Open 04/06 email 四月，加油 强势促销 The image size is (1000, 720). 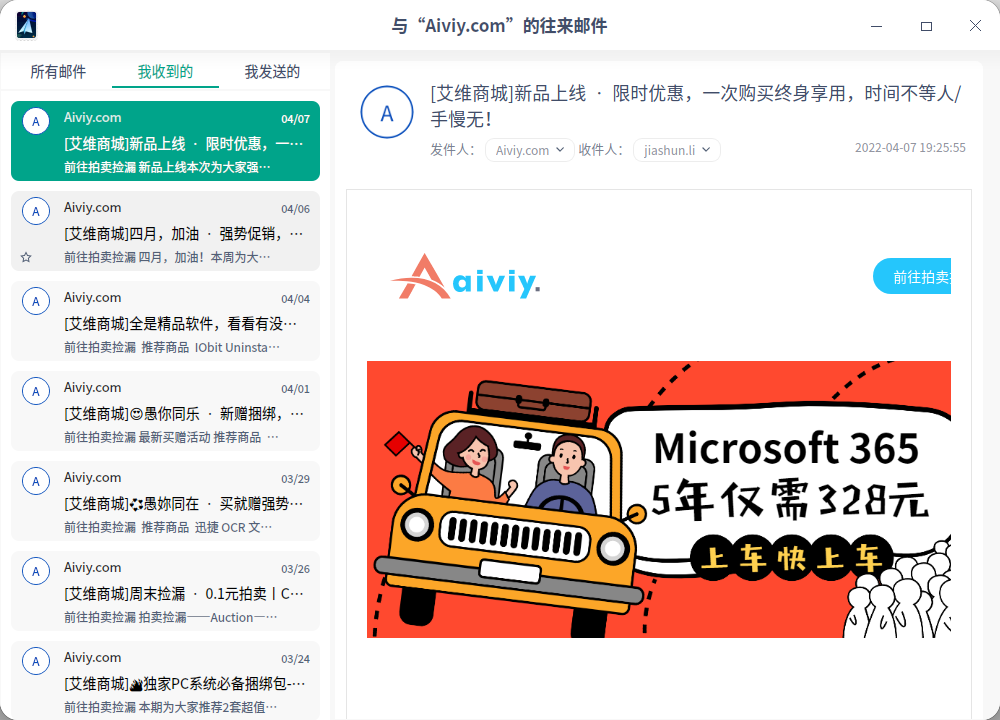point(165,231)
